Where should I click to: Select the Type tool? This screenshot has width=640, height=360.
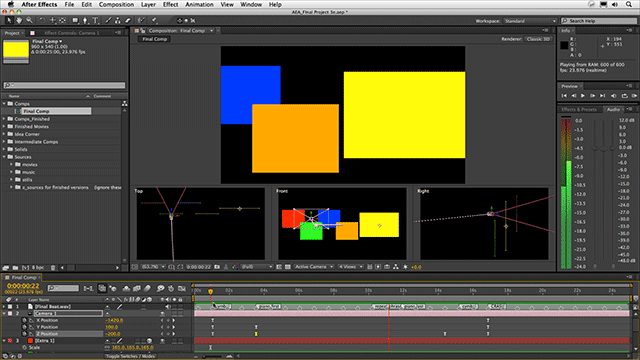click(95, 20)
